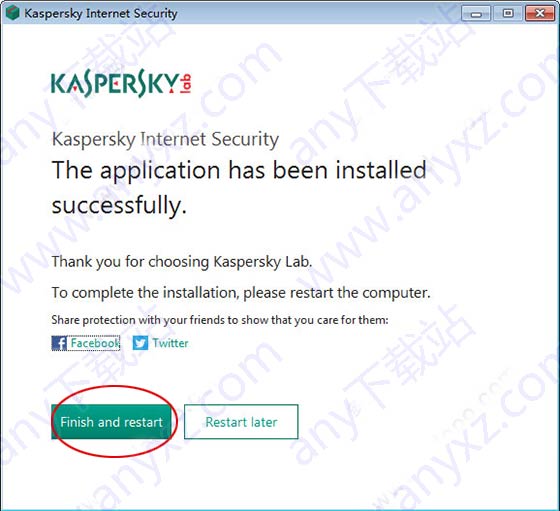Click the "Thank you for choosing Kaspersky Lab" text
560x511 pixels.
182,262
